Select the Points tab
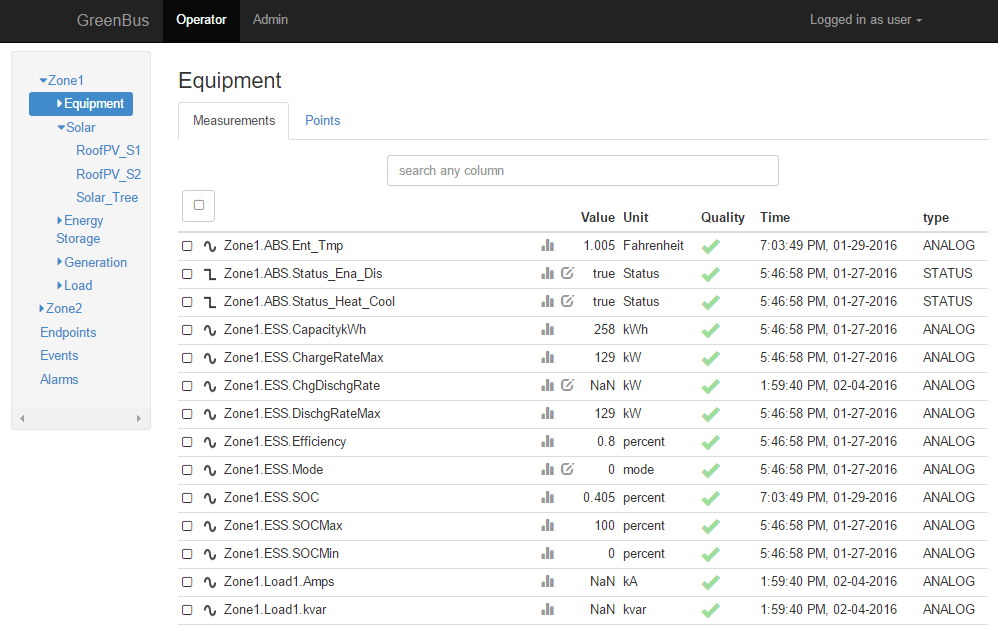This screenshot has width=998, height=631. coord(323,121)
